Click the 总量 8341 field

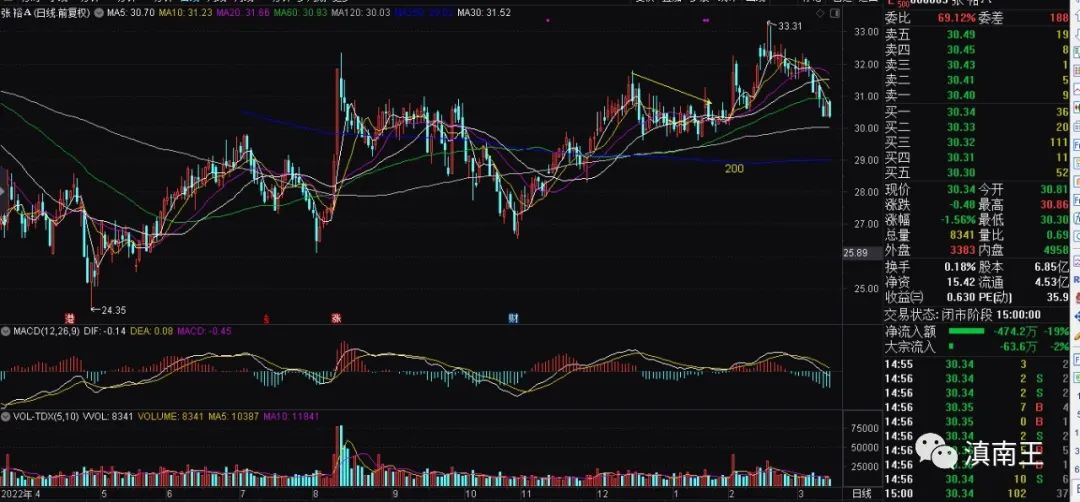point(930,235)
